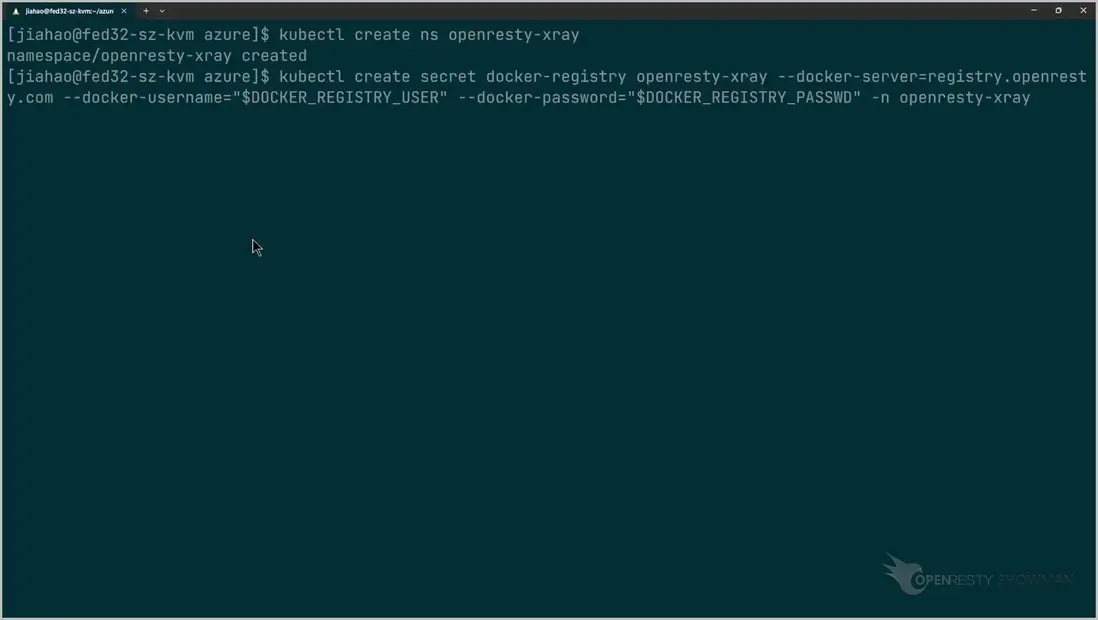
Task: Click the --docker-password flag text
Action: 546,98
